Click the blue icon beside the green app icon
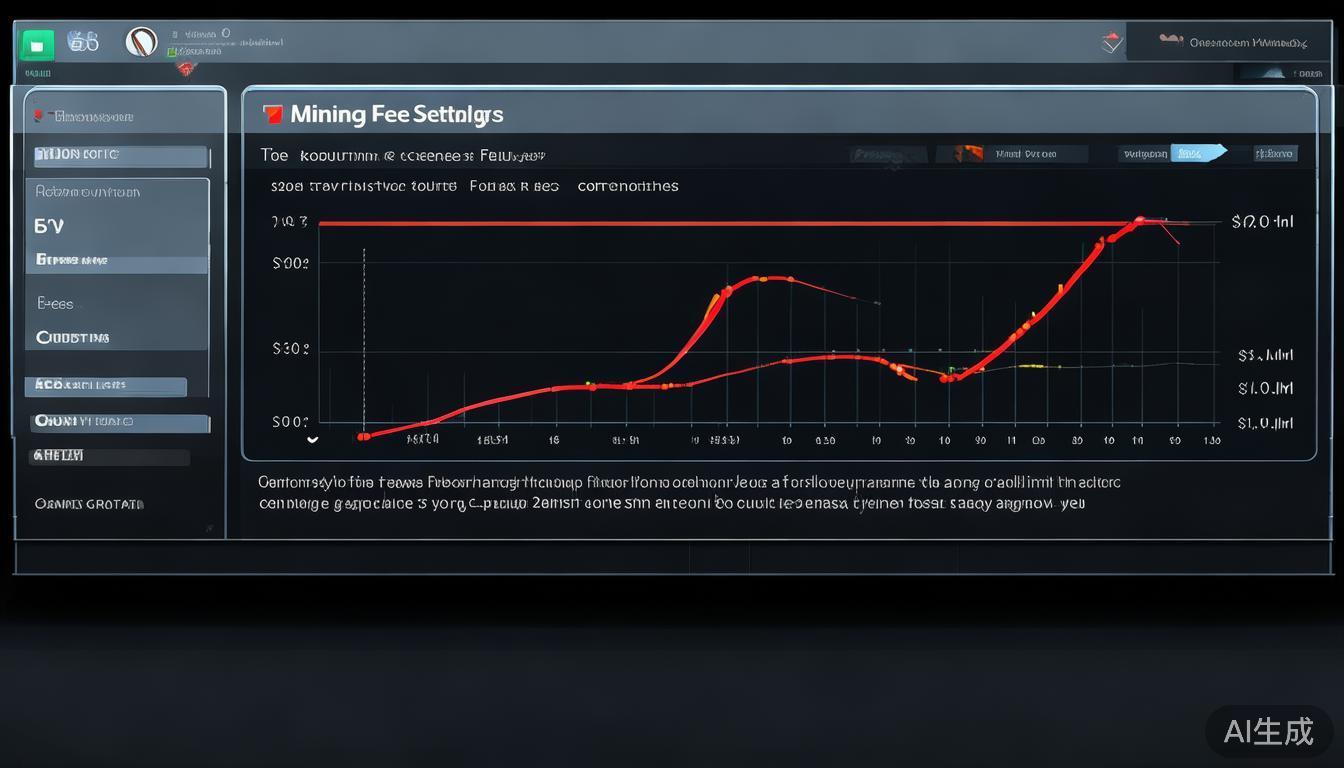Image resolution: width=1344 pixels, height=768 pixels. click(83, 42)
